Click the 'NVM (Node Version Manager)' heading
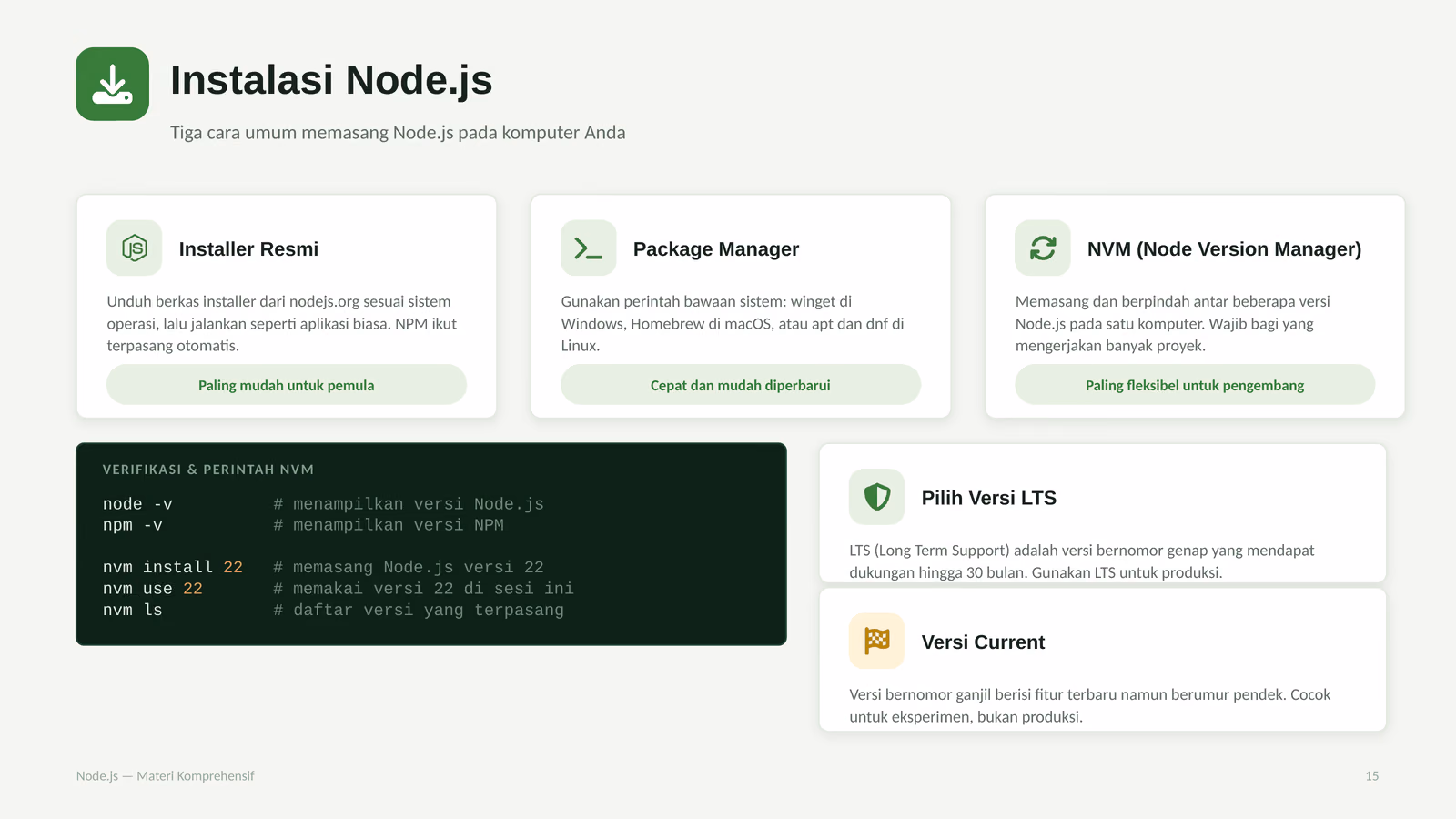 click(x=1224, y=249)
